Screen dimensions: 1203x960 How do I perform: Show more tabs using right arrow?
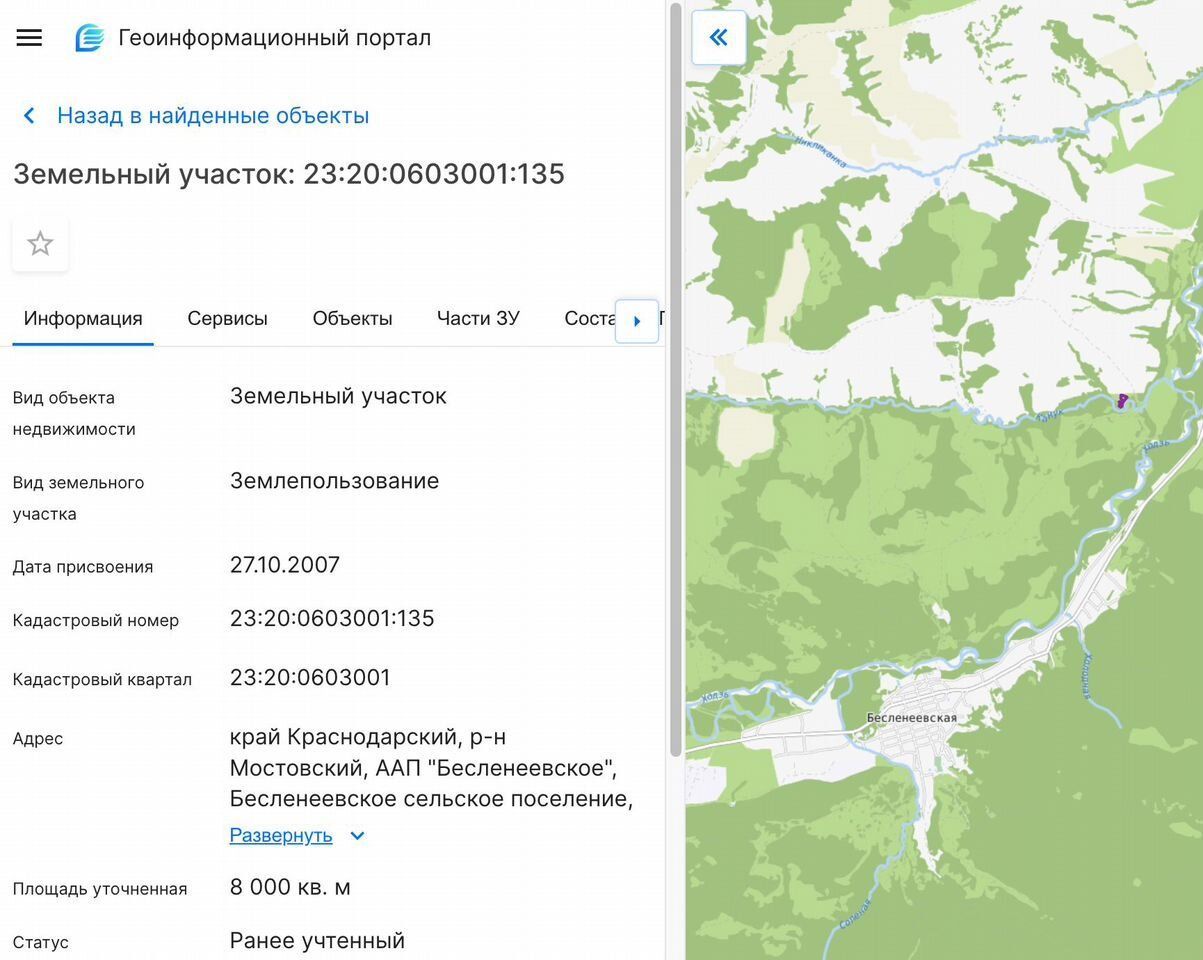(x=637, y=321)
